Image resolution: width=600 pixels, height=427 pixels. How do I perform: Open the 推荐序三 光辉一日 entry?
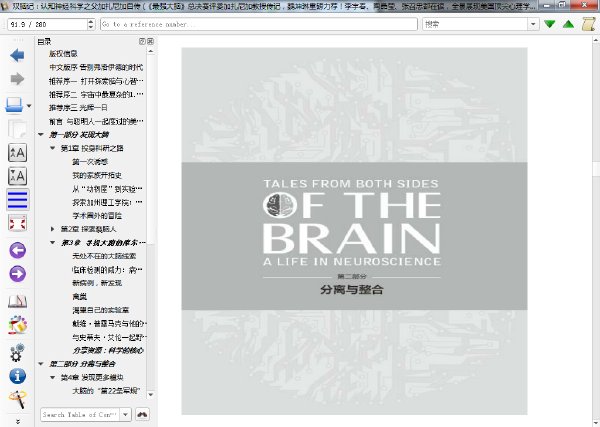(x=78, y=108)
